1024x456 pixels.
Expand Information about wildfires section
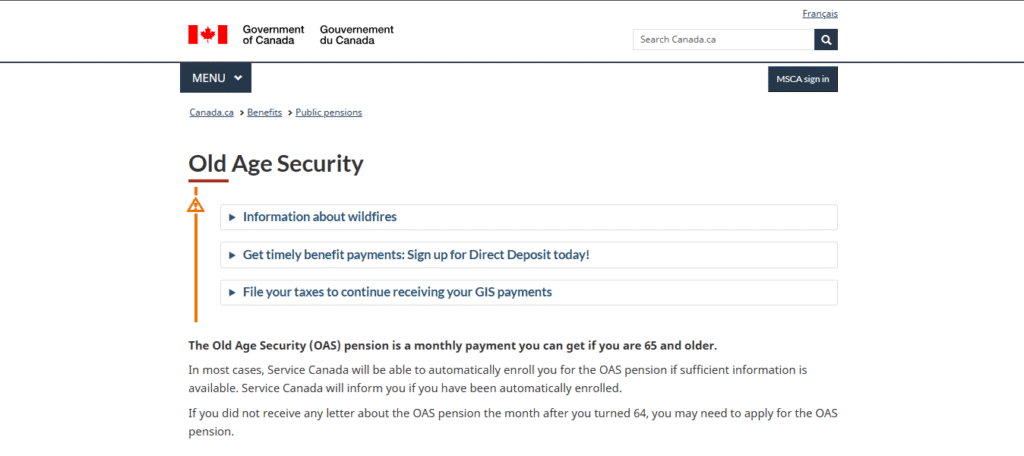tap(528, 217)
